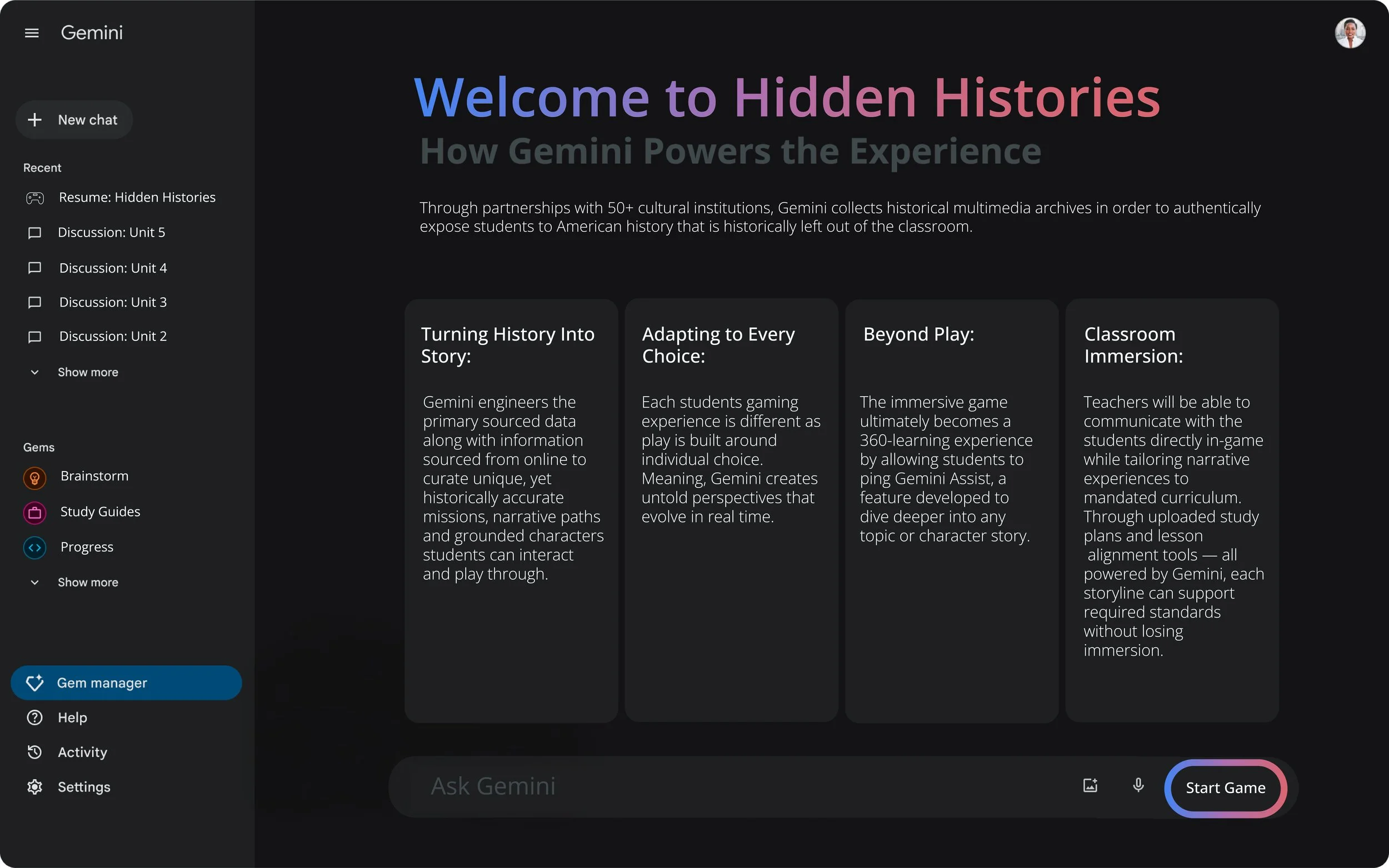The height and width of the screenshot is (868, 1389).
Task: Click the Welcome to Hidden Histories heading
Action: (787, 98)
